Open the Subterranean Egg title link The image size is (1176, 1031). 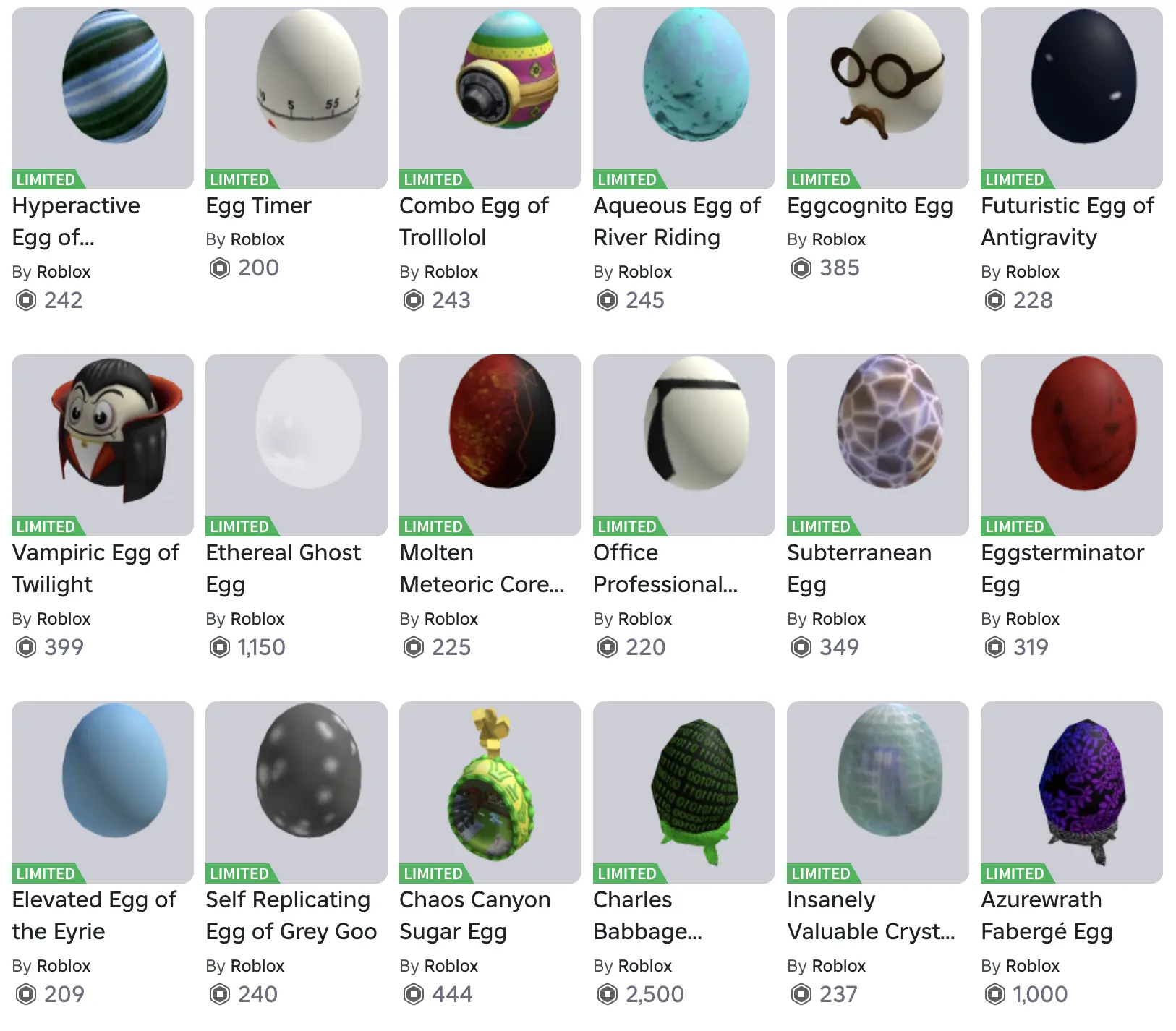click(x=859, y=568)
